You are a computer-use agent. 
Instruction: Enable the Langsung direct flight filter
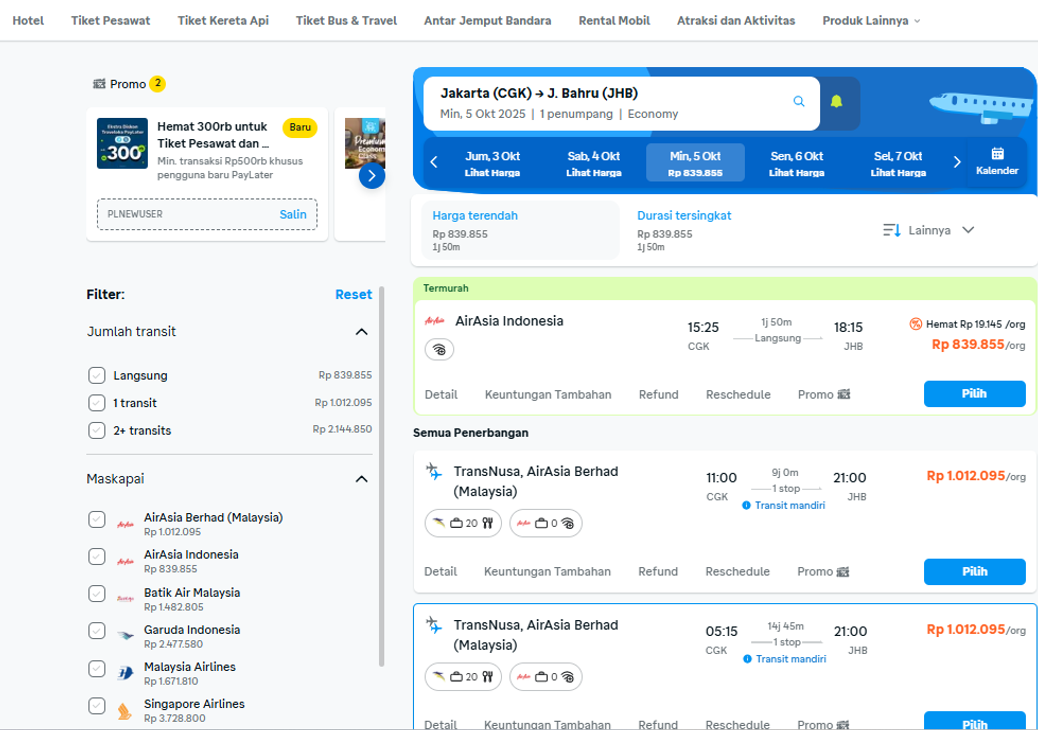[x=97, y=376]
